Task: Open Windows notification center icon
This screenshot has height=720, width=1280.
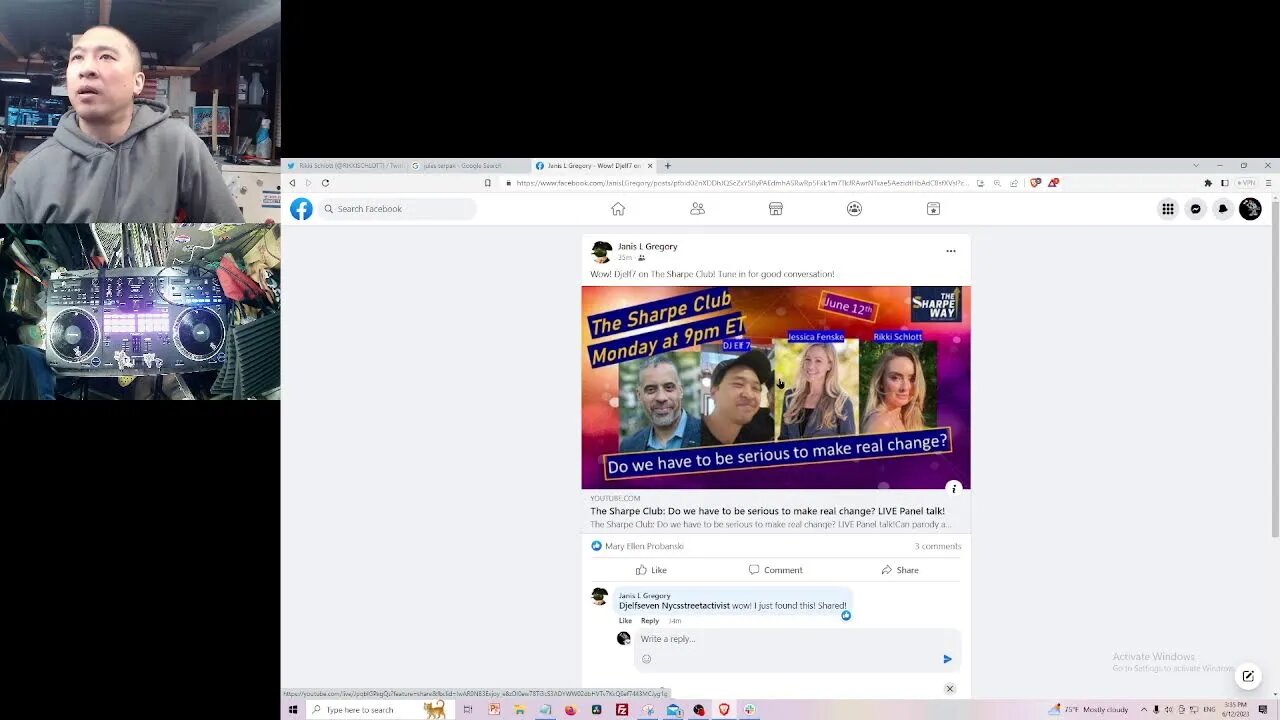Action: [x=1263, y=710]
